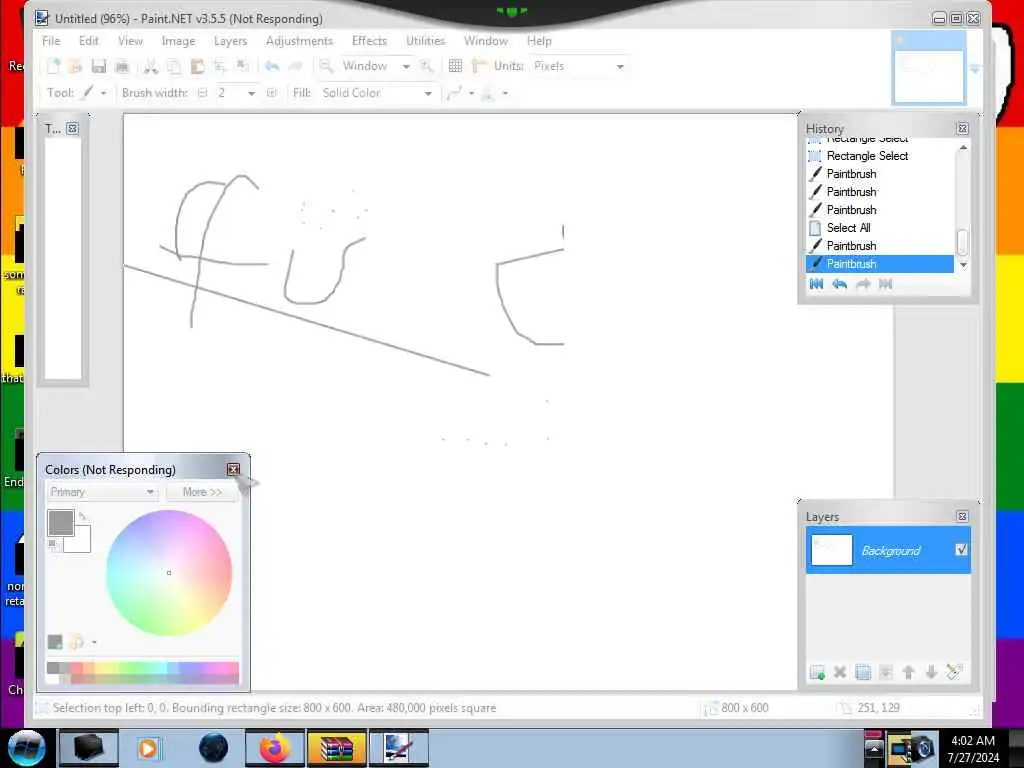Open the blending mode dropdown

(x=494, y=93)
